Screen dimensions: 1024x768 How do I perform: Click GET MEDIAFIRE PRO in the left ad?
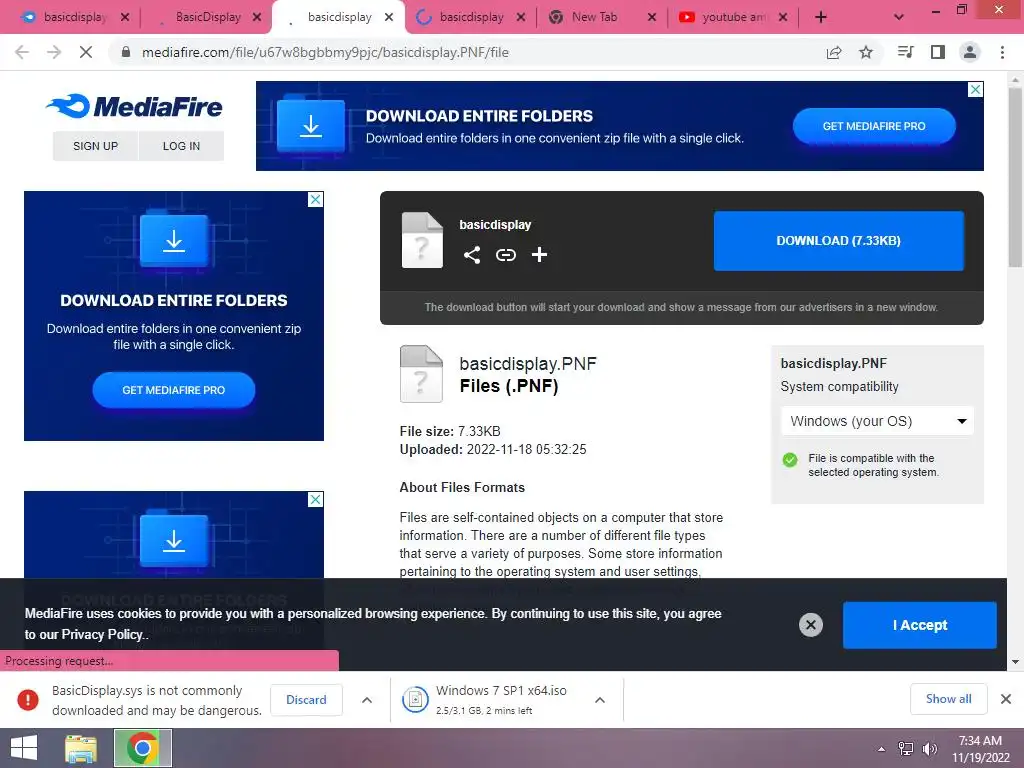click(174, 390)
